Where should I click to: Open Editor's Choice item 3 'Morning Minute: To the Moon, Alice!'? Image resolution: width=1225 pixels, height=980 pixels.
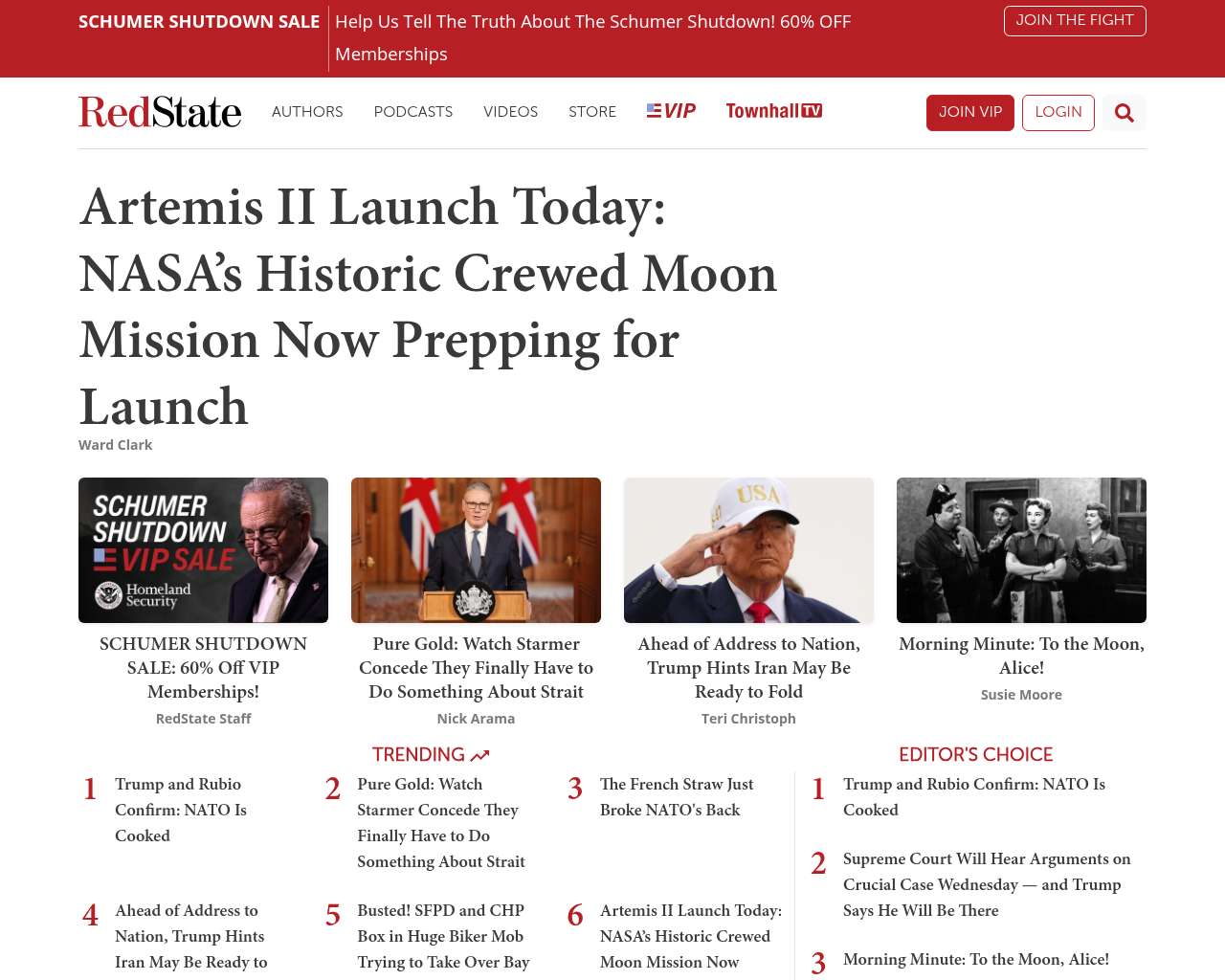tap(976, 959)
